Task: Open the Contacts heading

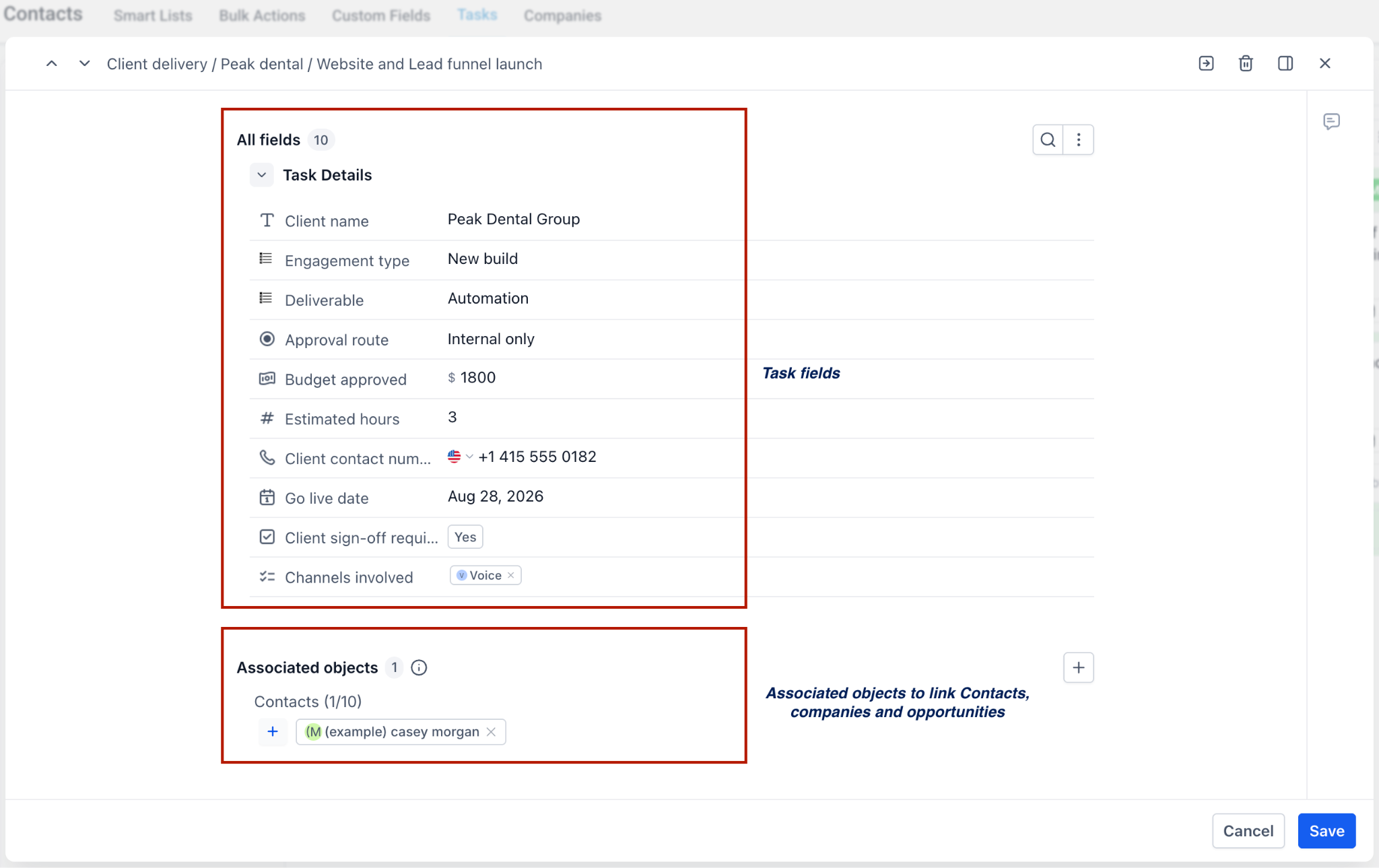Action: [x=43, y=13]
